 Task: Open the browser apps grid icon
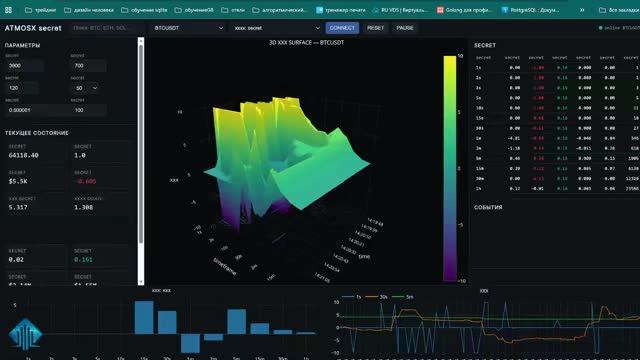(8, 10)
